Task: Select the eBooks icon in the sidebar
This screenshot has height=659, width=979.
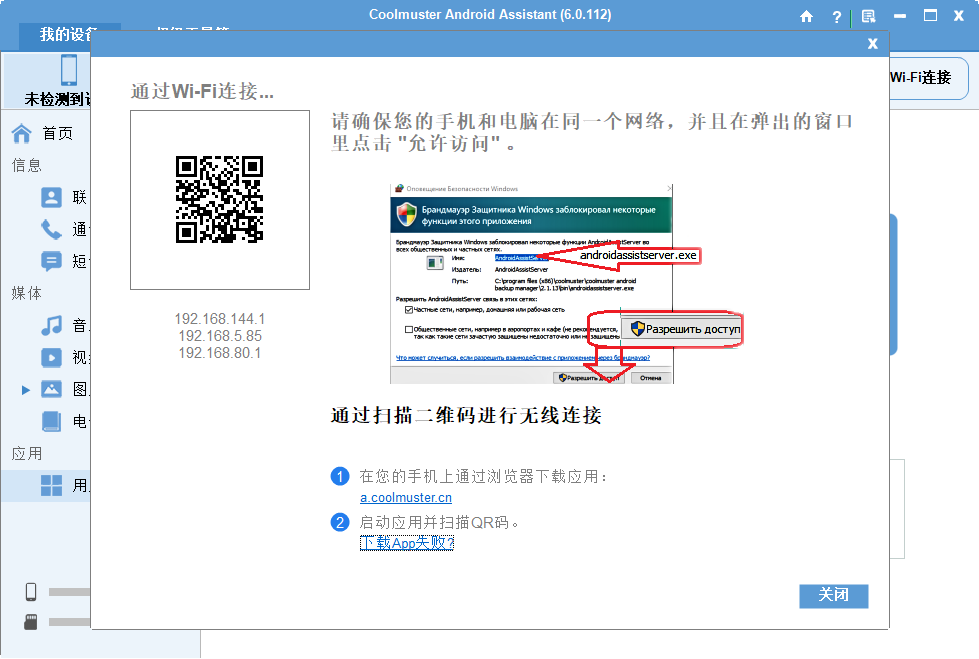Action: (51, 420)
